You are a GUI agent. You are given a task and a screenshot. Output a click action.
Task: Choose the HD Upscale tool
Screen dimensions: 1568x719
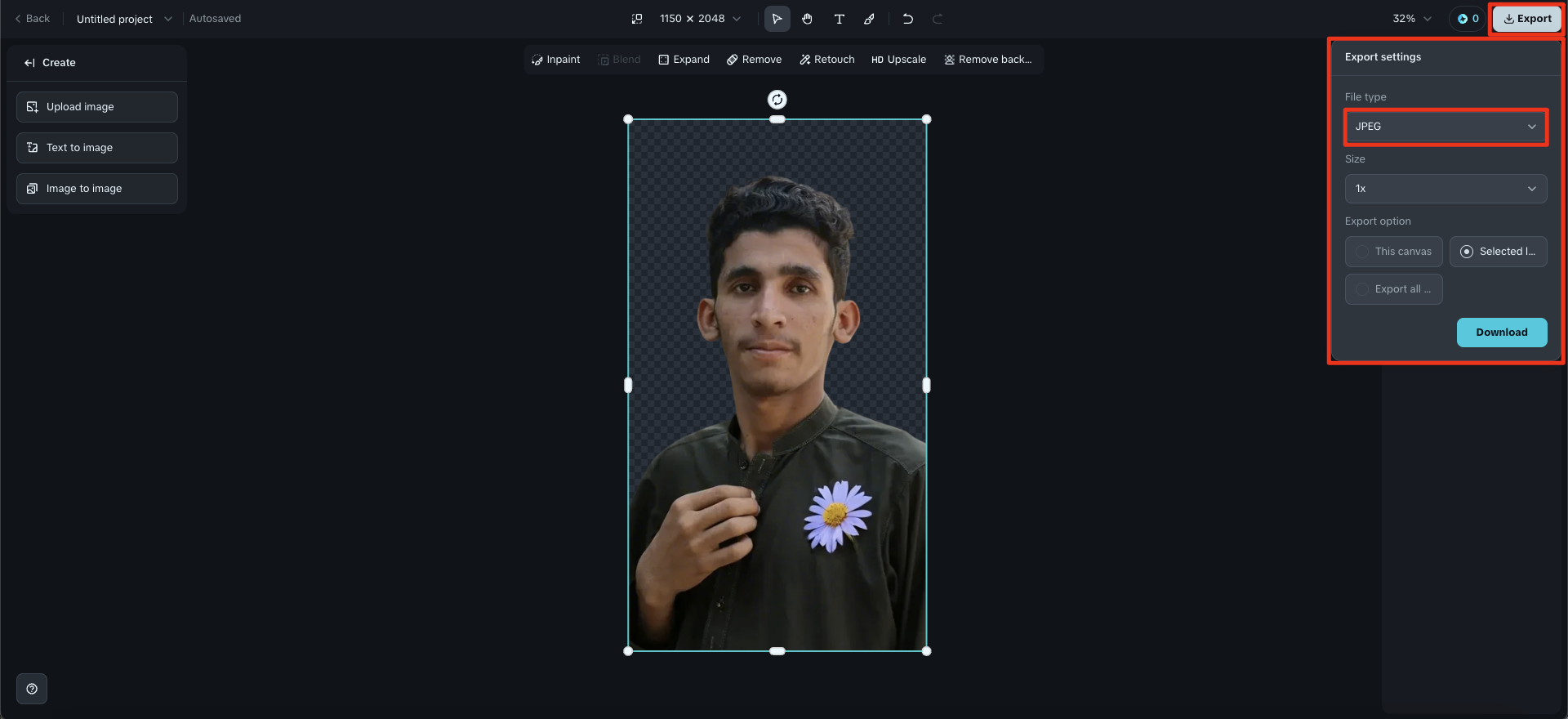(898, 60)
